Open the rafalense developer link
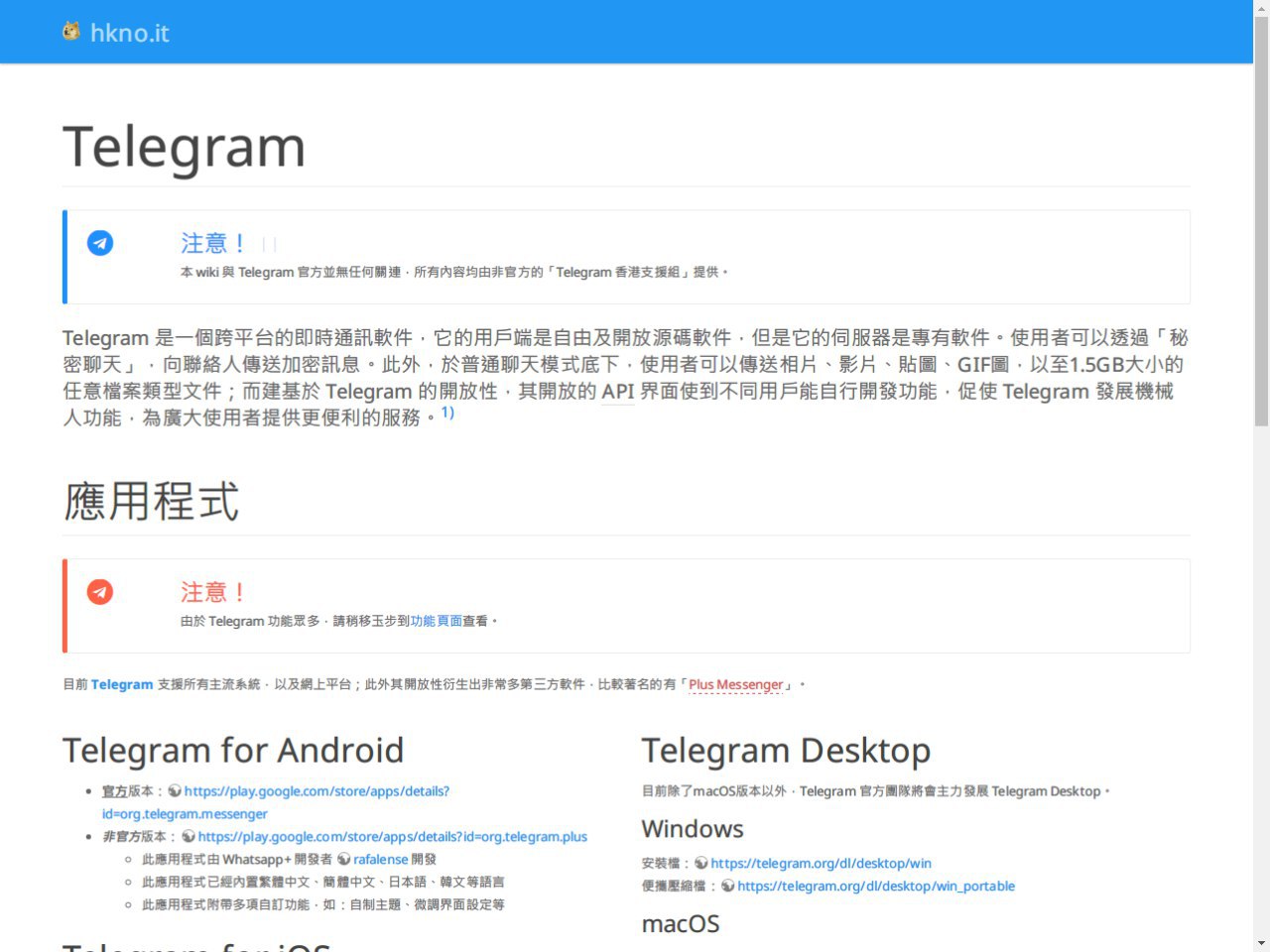This screenshot has width=1270, height=952. tap(381, 860)
